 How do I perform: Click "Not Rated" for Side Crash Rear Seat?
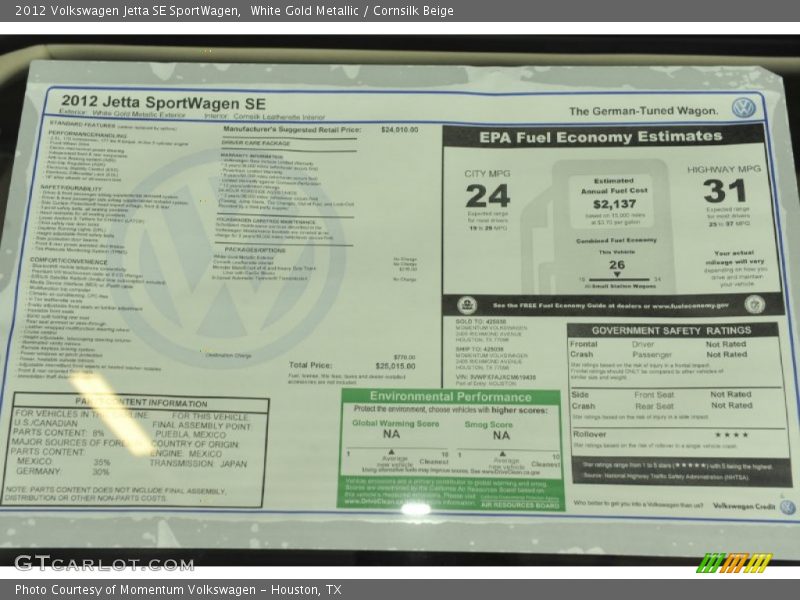(x=732, y=405)
